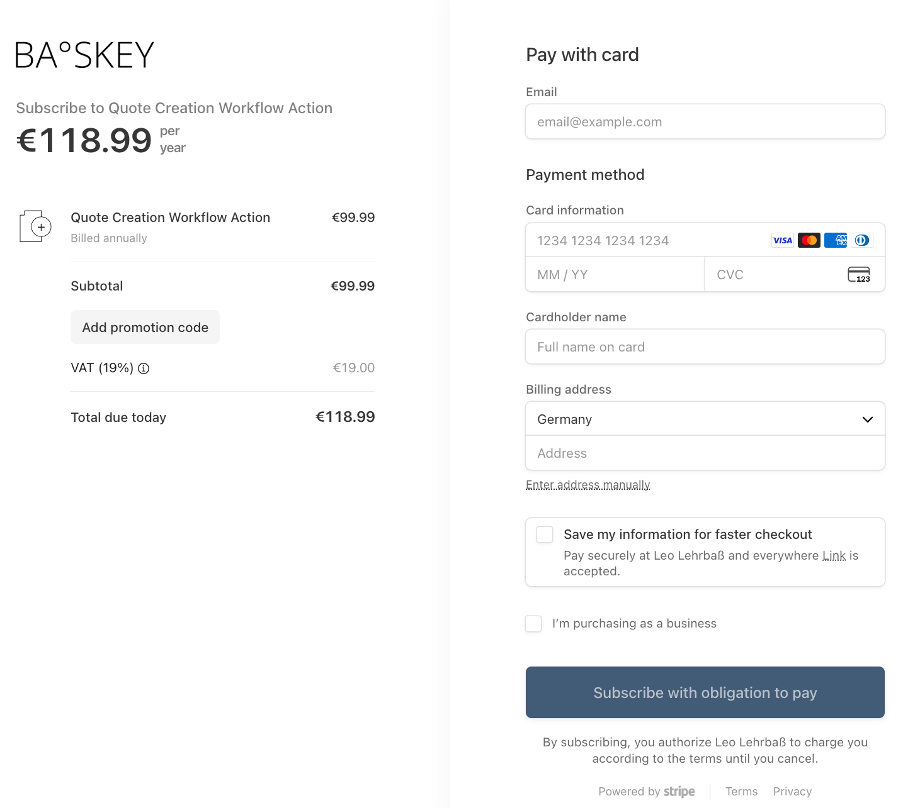904x808 pixels.
Task: Click the Quote Creation product icon
Action: [x=35, y=226]
